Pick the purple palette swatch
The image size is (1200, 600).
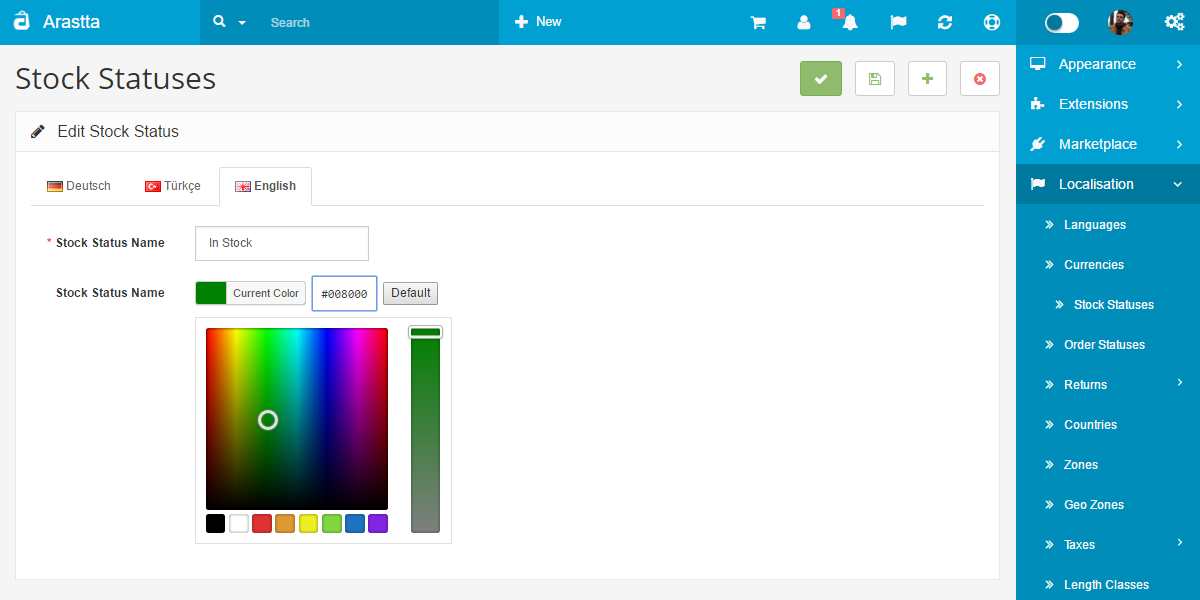click(x=378, y=523)
